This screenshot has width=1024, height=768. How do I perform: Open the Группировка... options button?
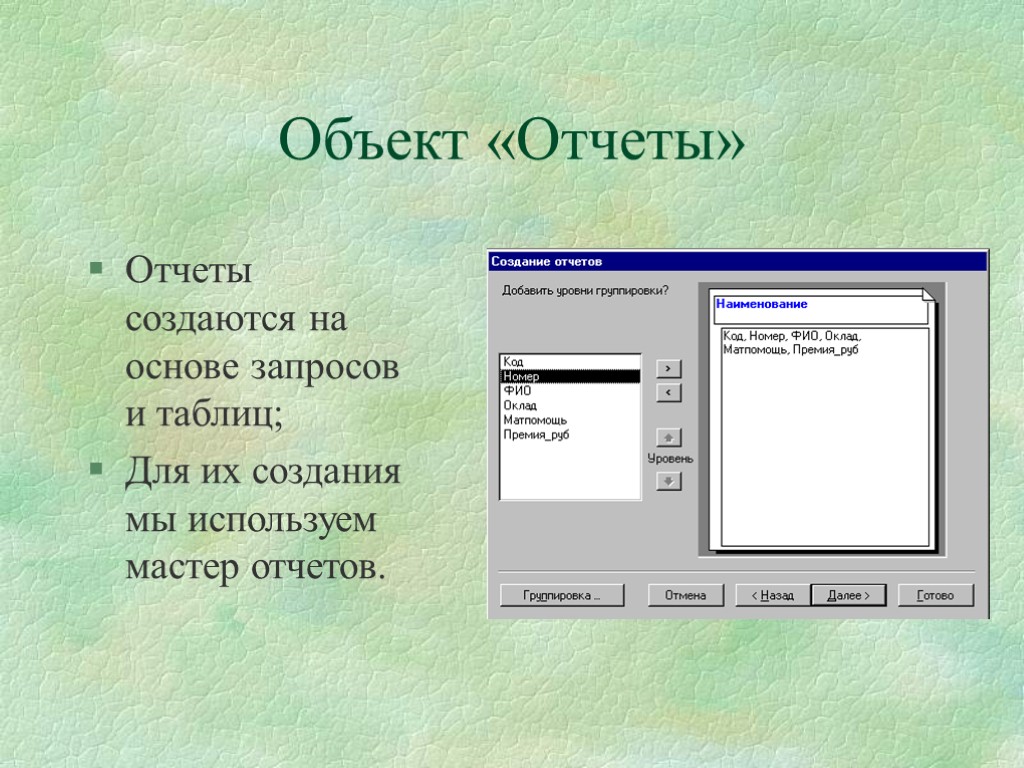(562, 595)
